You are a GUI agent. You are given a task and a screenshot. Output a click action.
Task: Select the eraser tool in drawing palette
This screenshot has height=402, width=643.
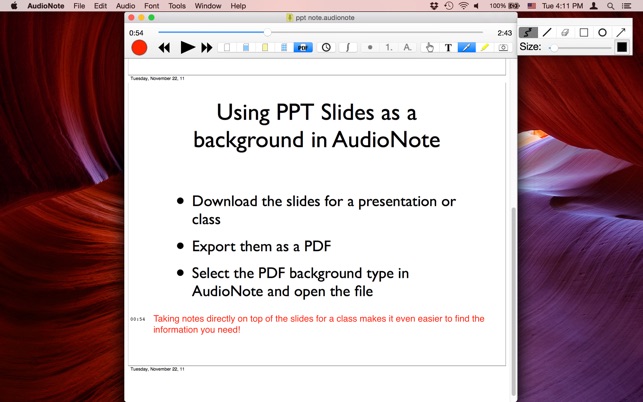tap(565, 32)
